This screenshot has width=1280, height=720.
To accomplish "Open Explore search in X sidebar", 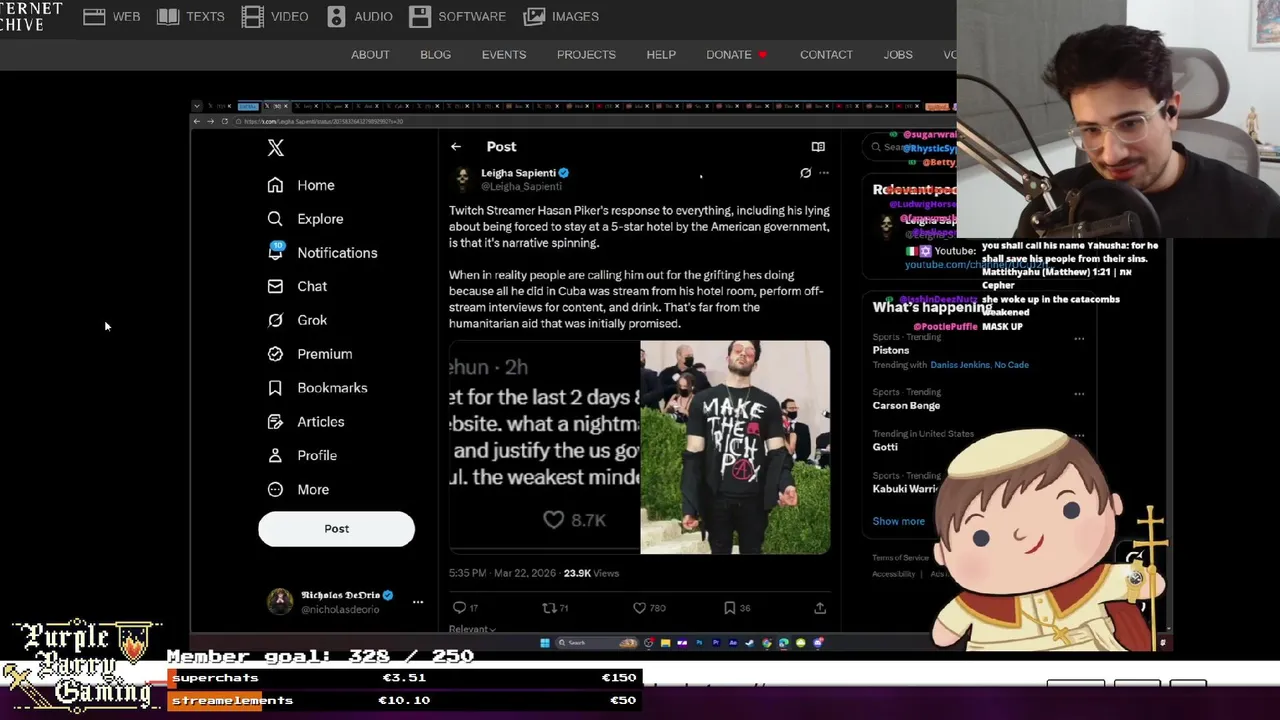I will click(x=305, y=219).
